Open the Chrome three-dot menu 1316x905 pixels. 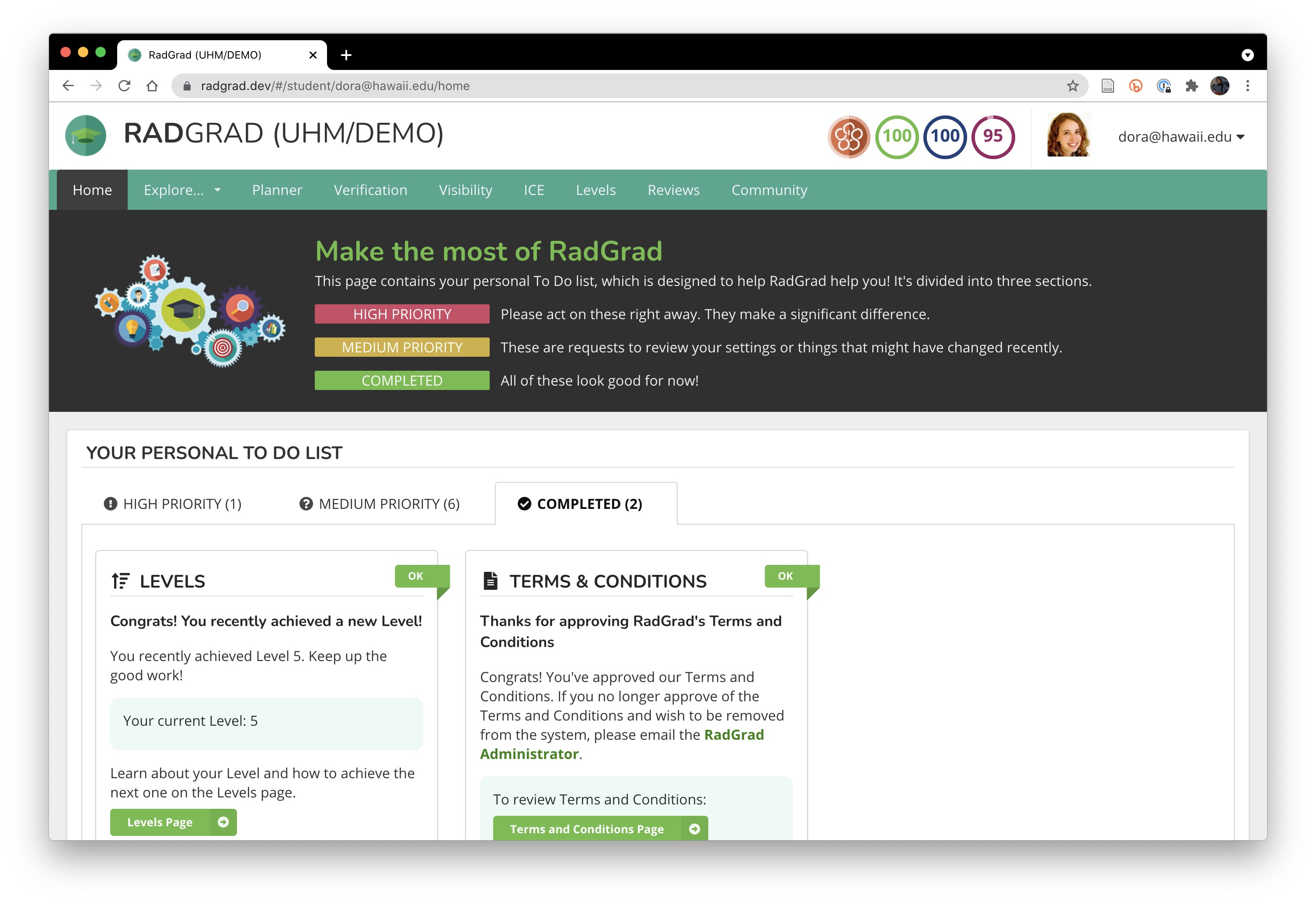(x=1247, y=86)
